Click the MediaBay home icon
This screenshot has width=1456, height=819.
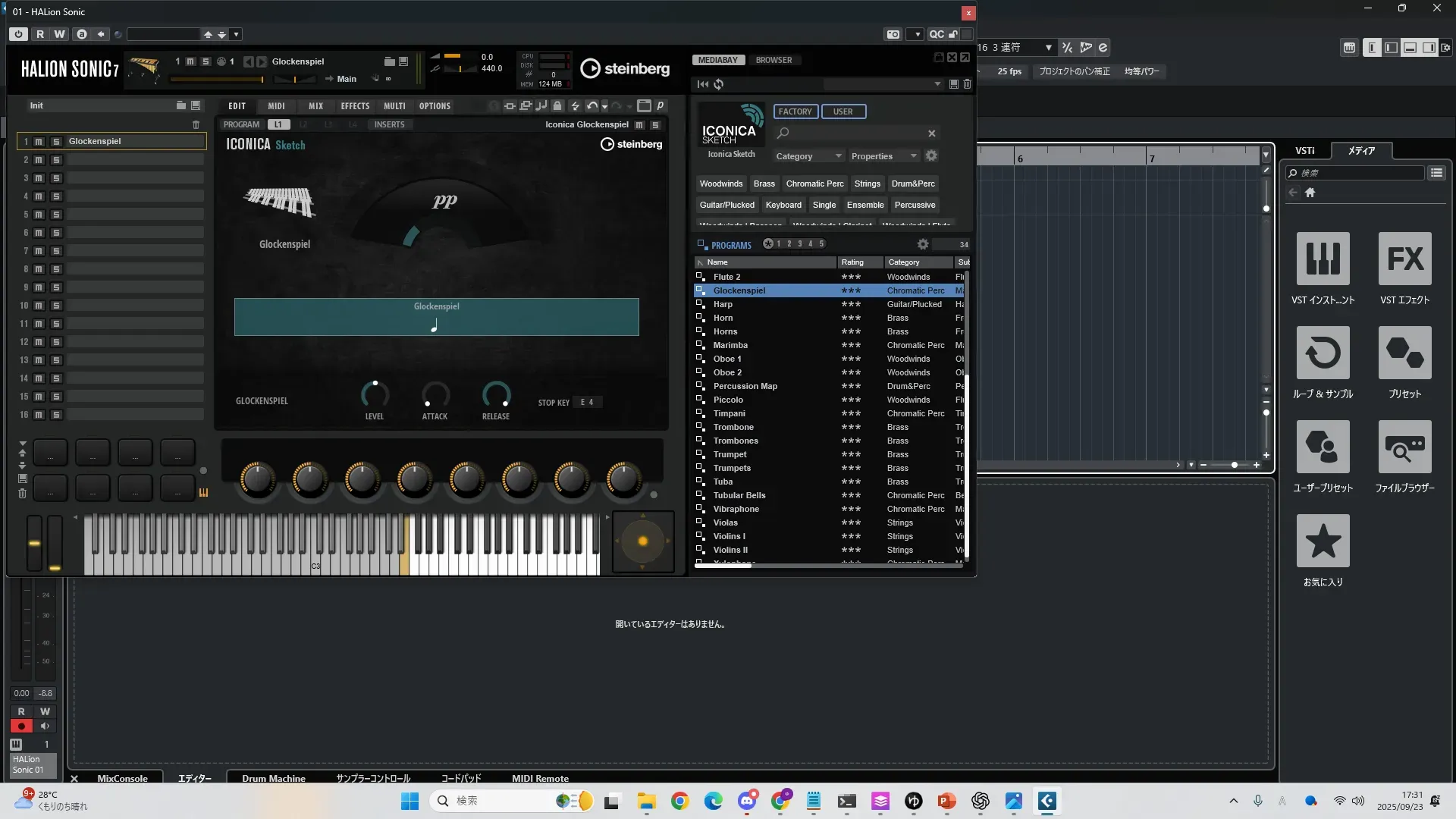coord(1310,193)
